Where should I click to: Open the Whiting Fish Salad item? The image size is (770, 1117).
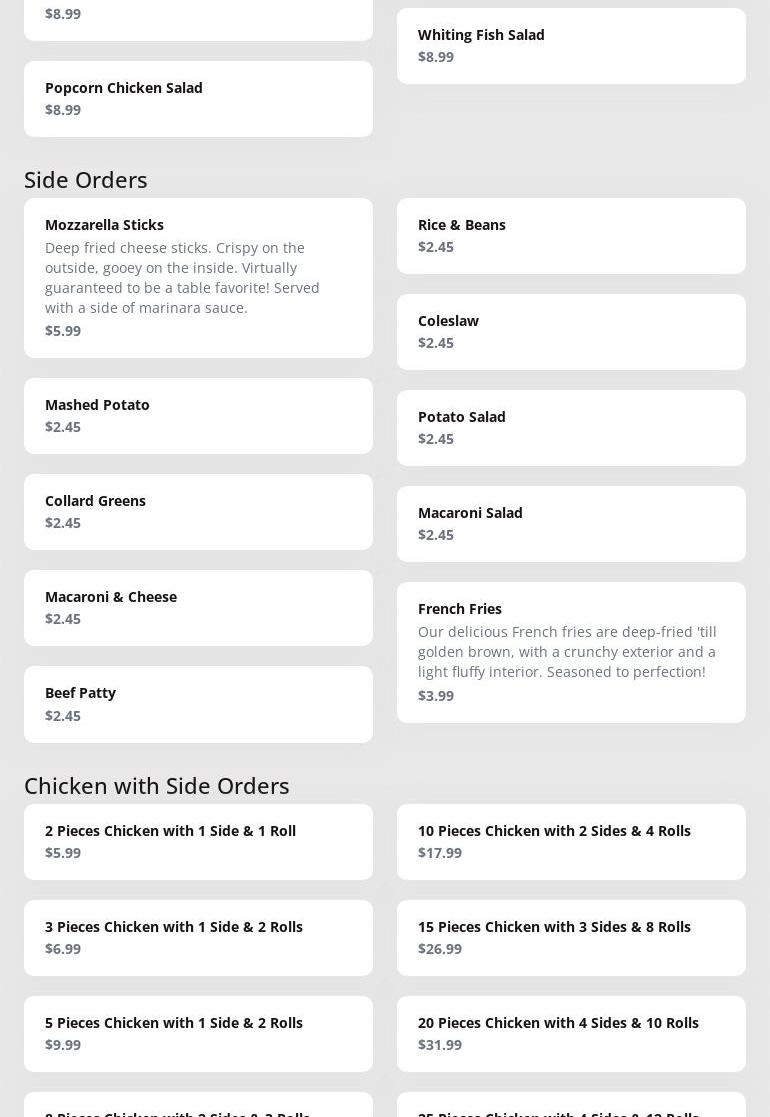(571, 45)
